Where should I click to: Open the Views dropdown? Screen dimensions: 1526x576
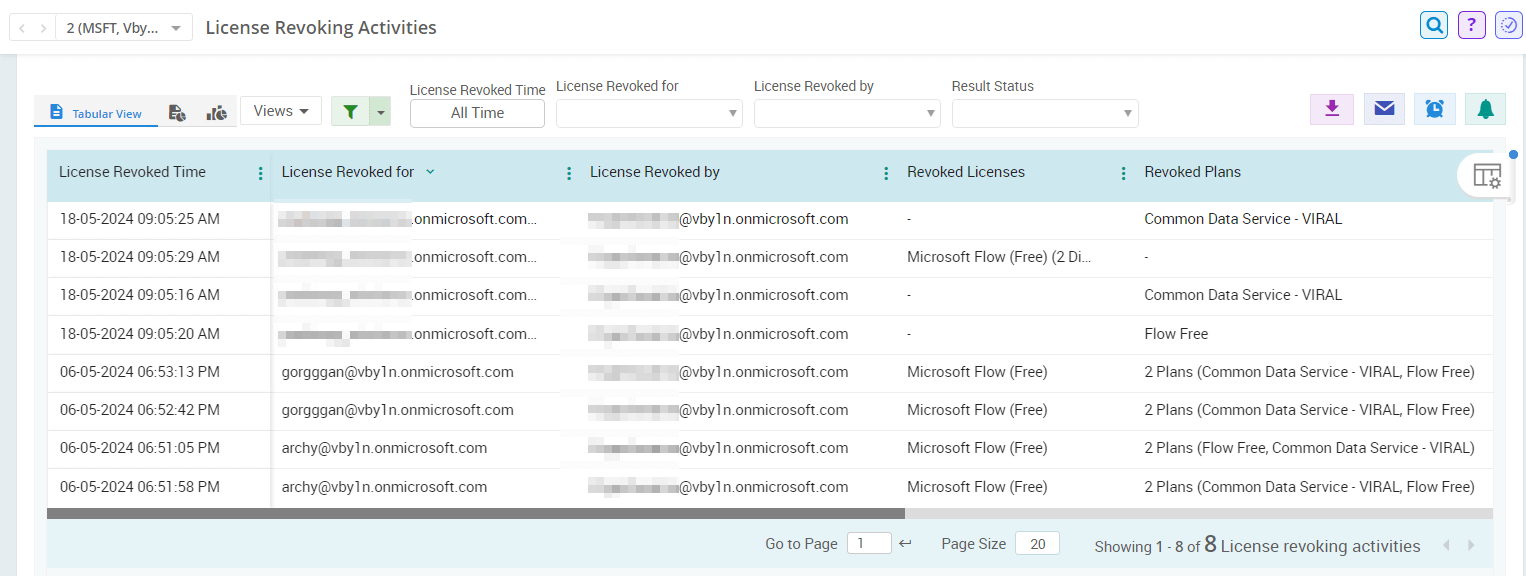point(280,111)
